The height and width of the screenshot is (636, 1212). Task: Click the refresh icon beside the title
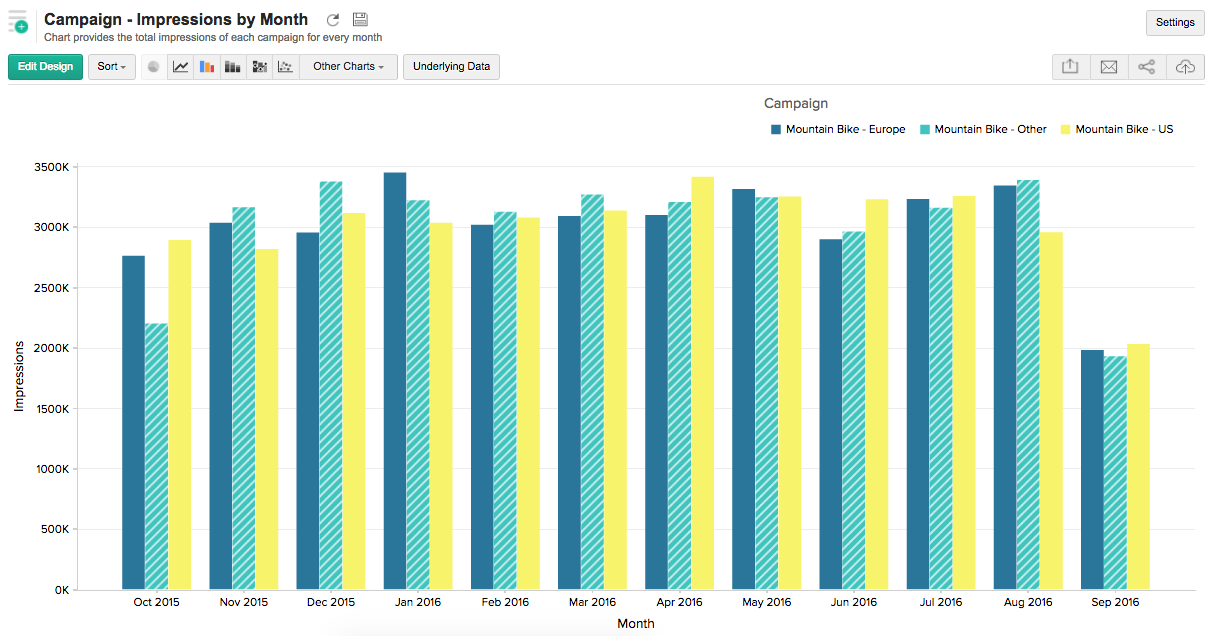click(333, 20)
